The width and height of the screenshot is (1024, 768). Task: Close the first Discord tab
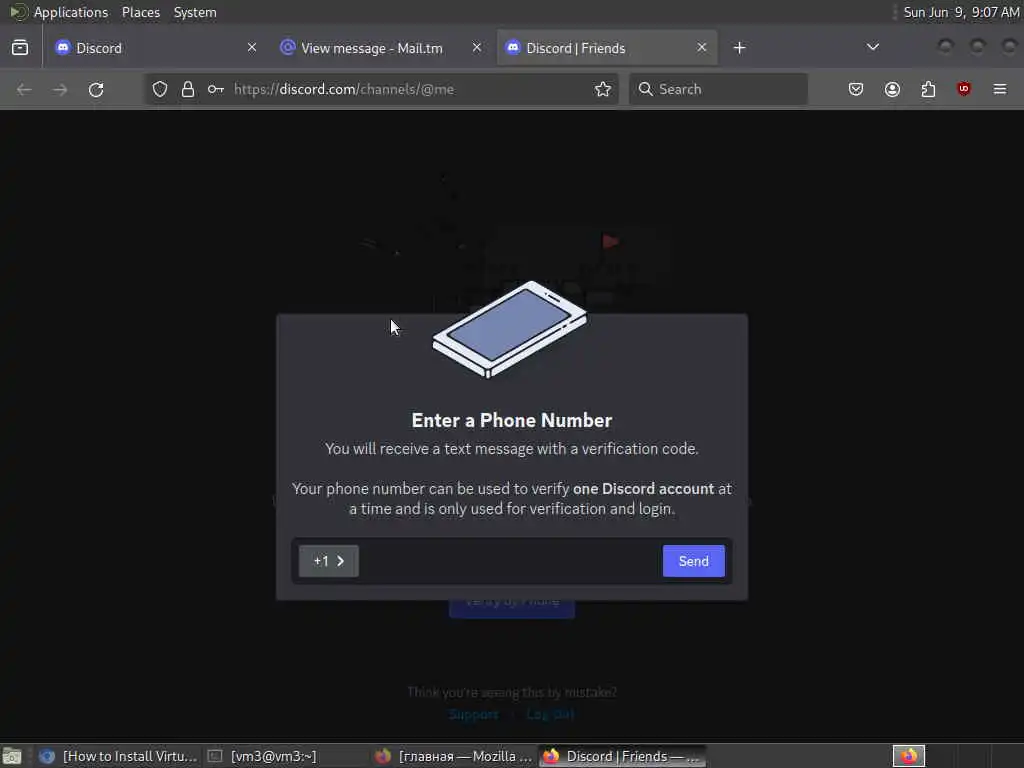[x=252, y=48]
